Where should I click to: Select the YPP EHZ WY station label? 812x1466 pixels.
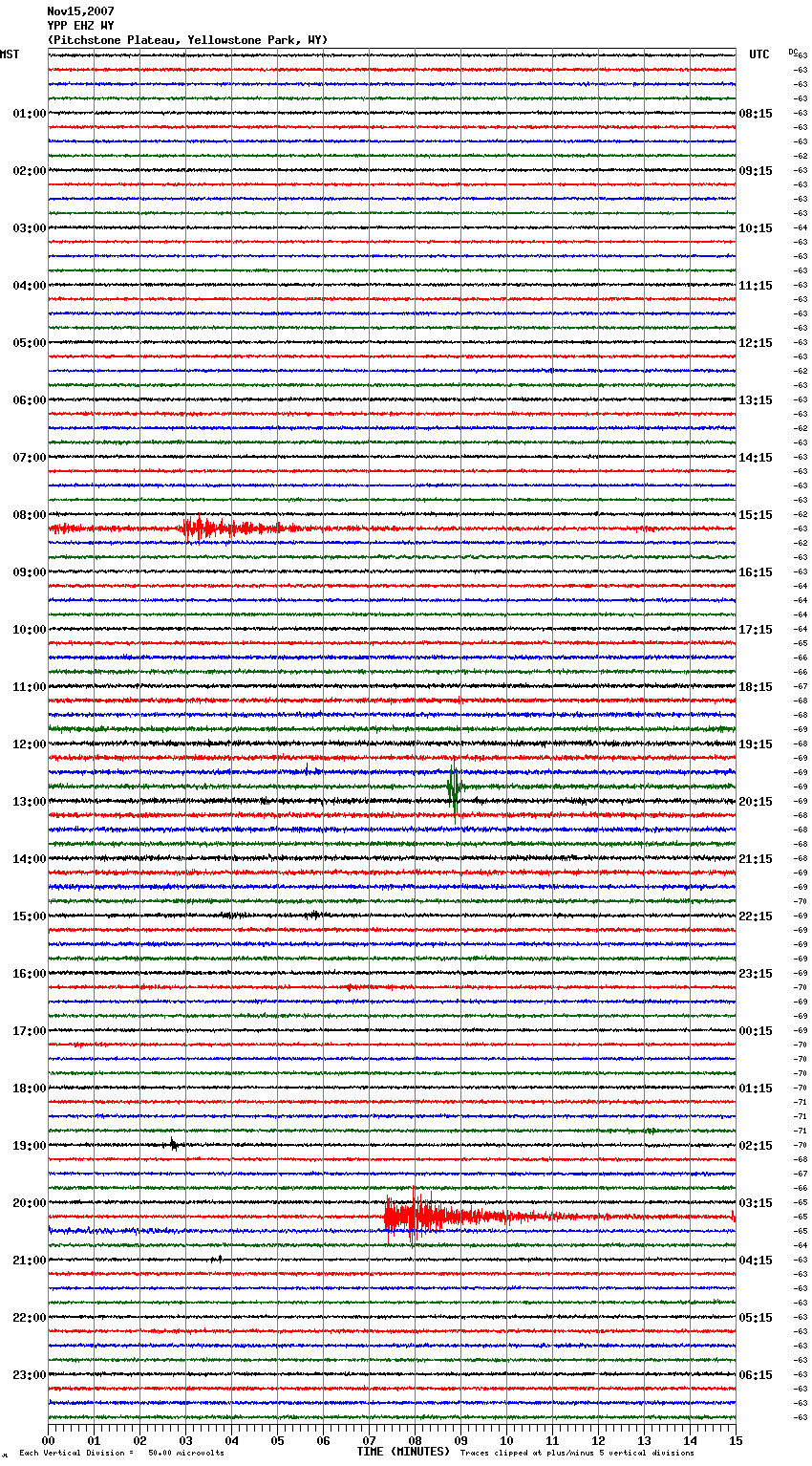(80, 26)
